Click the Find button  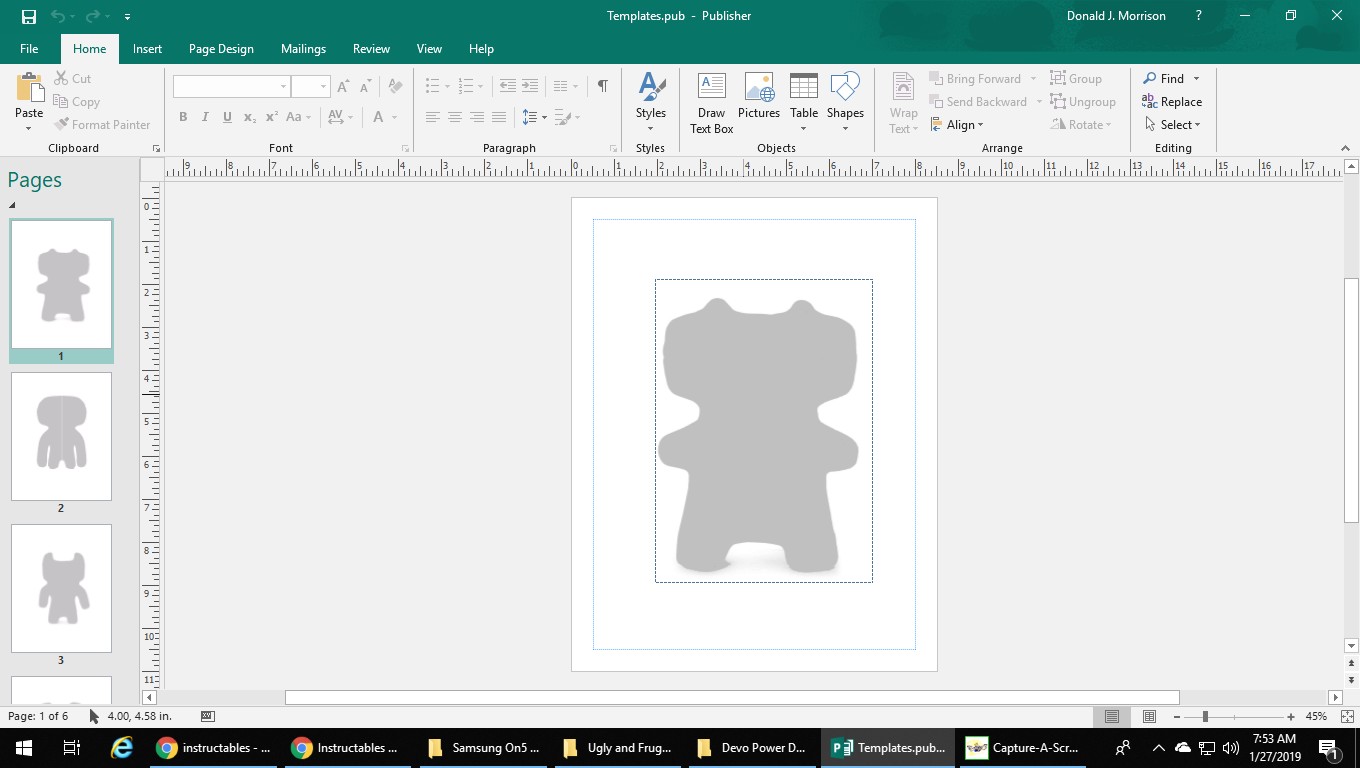[1164, 78]
